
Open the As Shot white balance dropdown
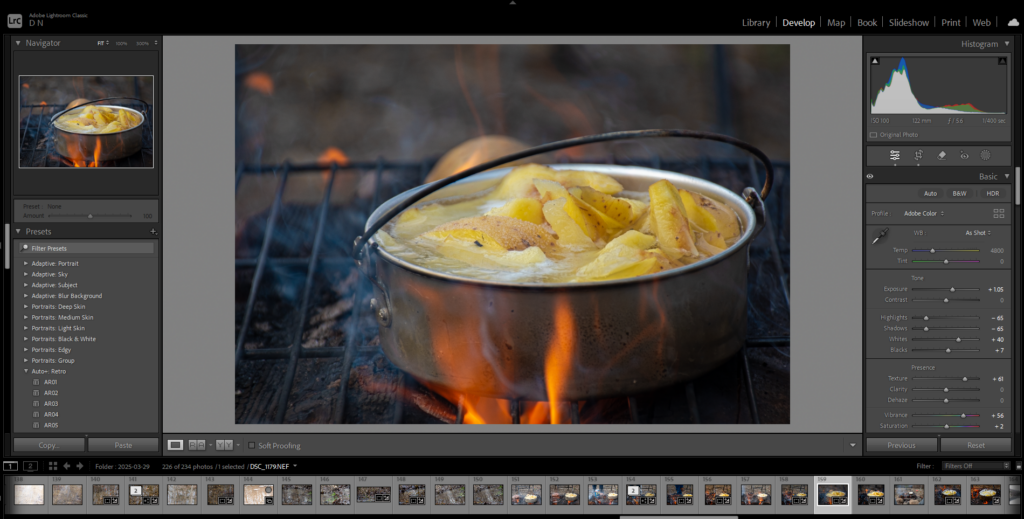click(x=978, y=232)
